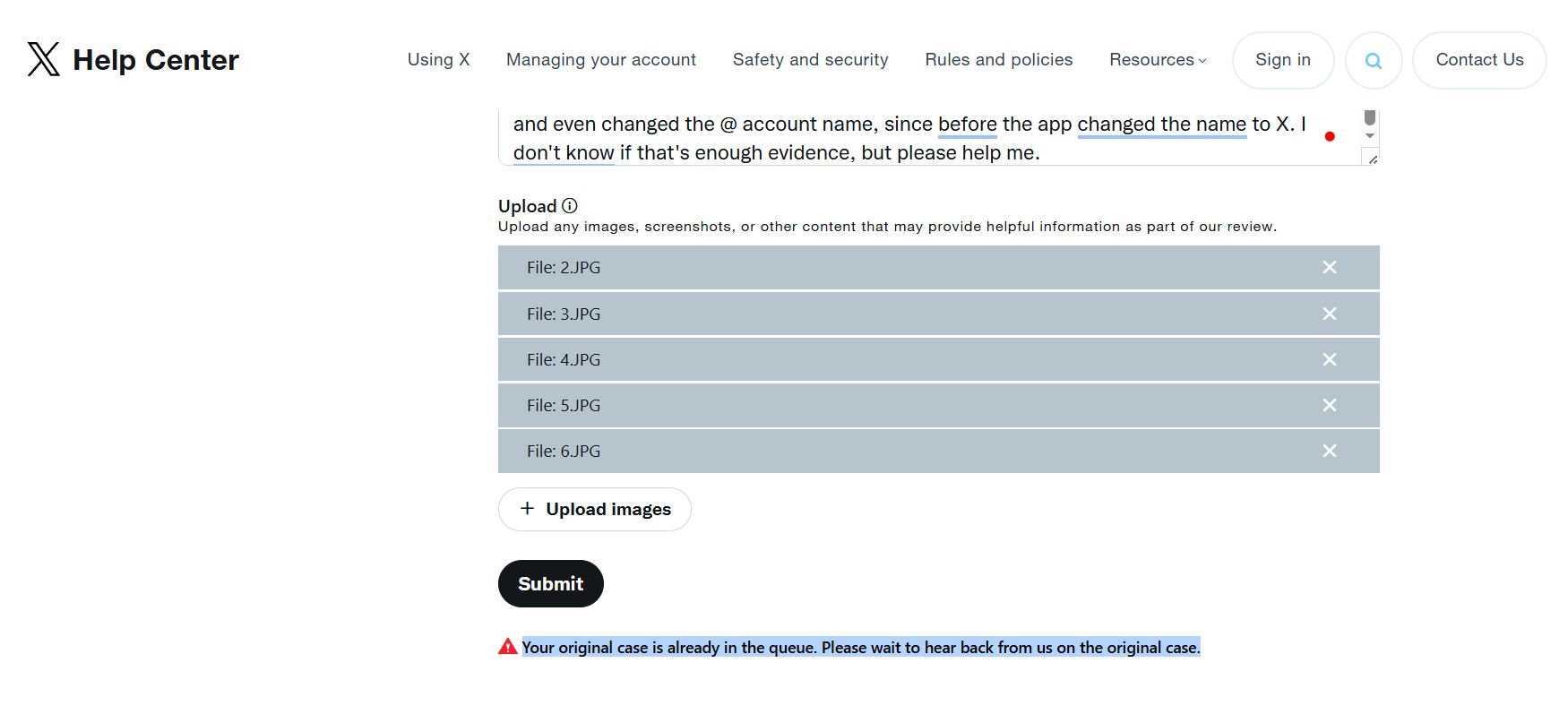Screen dimensions: 1568x723
Task: Go to Safety and security
Action: [x=810, y=60]
